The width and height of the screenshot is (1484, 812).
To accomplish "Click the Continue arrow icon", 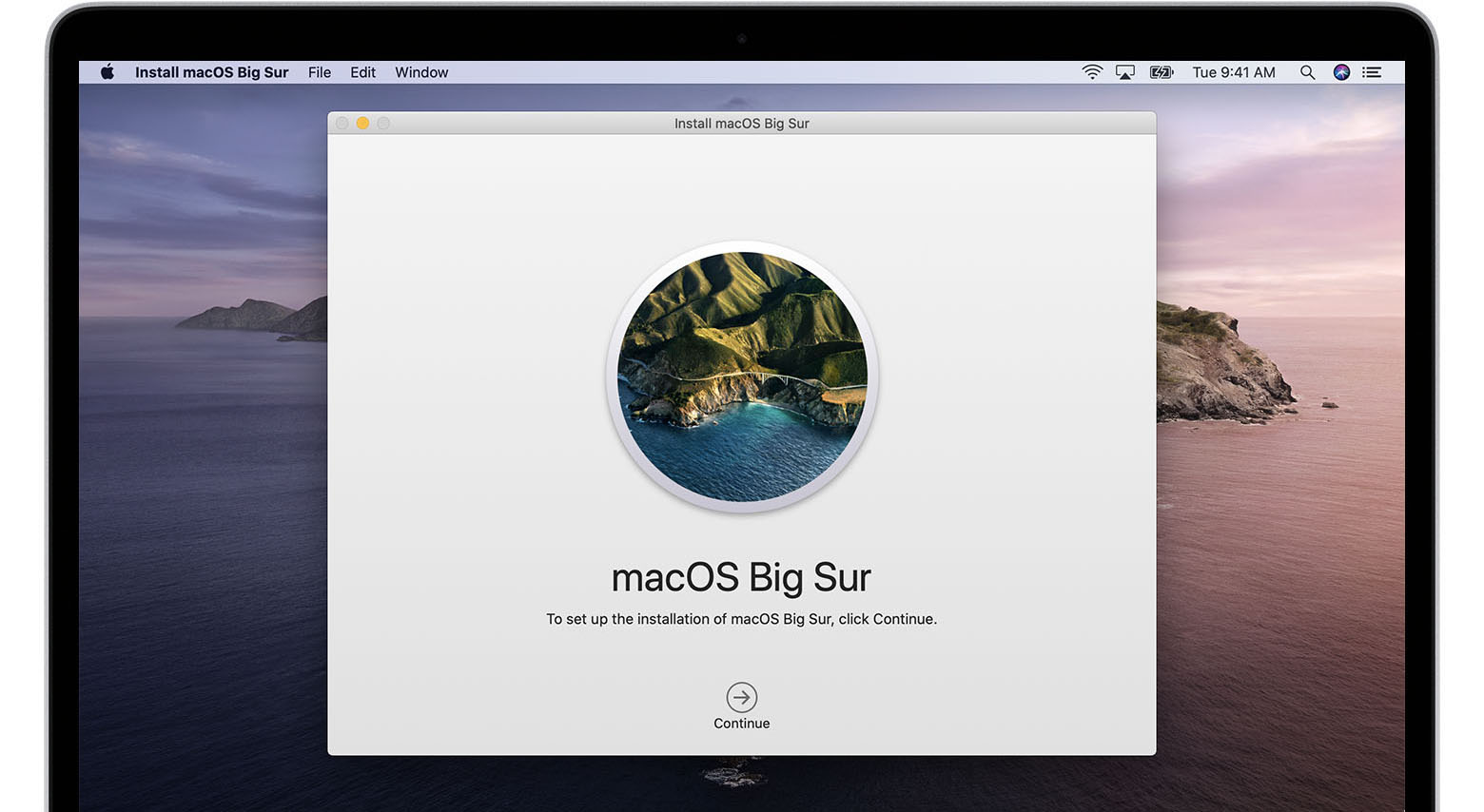I will (x=742, y=697).
